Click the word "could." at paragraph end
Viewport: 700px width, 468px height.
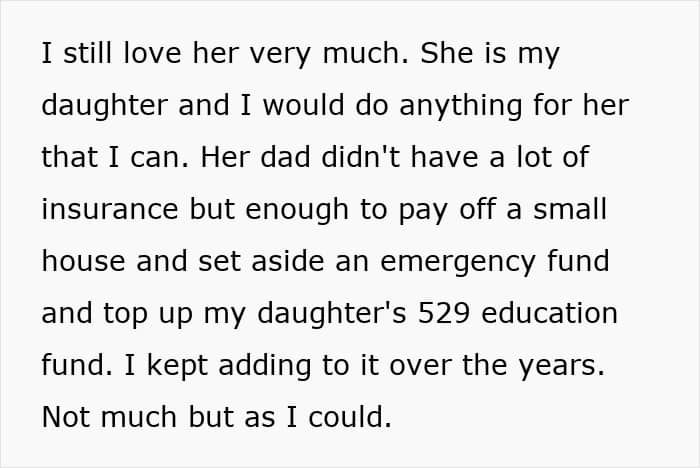[x=350, y=416]
